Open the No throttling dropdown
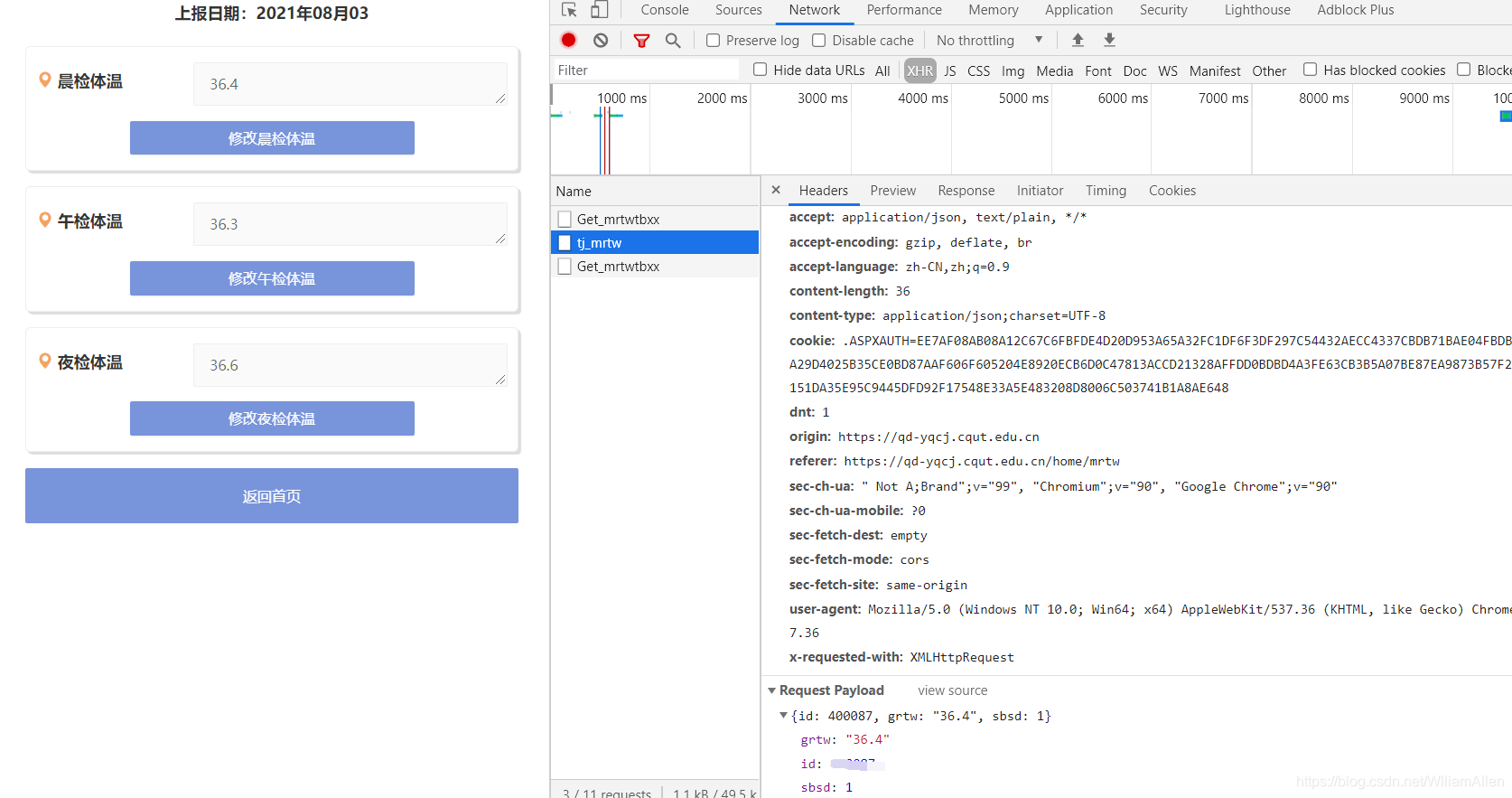The height and width of the screenshot is (798, 1512). [989, 40]
